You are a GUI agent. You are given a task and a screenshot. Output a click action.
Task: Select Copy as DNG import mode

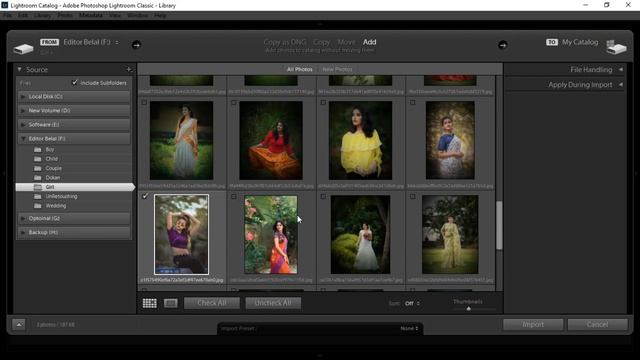(284, 42)
